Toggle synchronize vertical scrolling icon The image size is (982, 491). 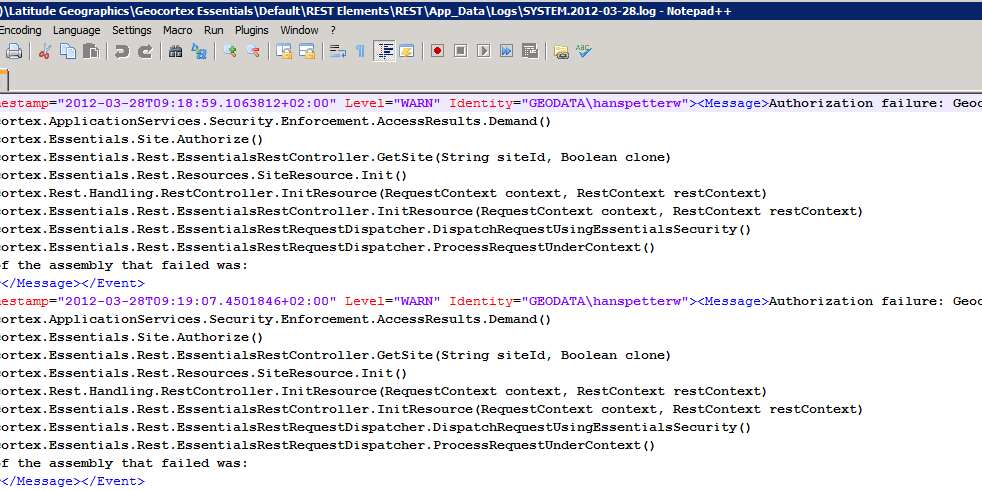tap(284, 51)
